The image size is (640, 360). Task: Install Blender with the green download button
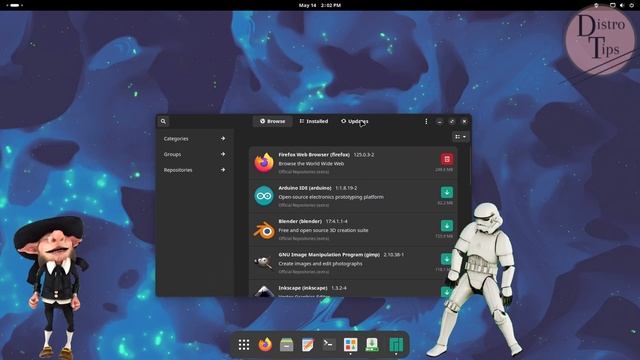pyautogui.click(x=447, y=226)
